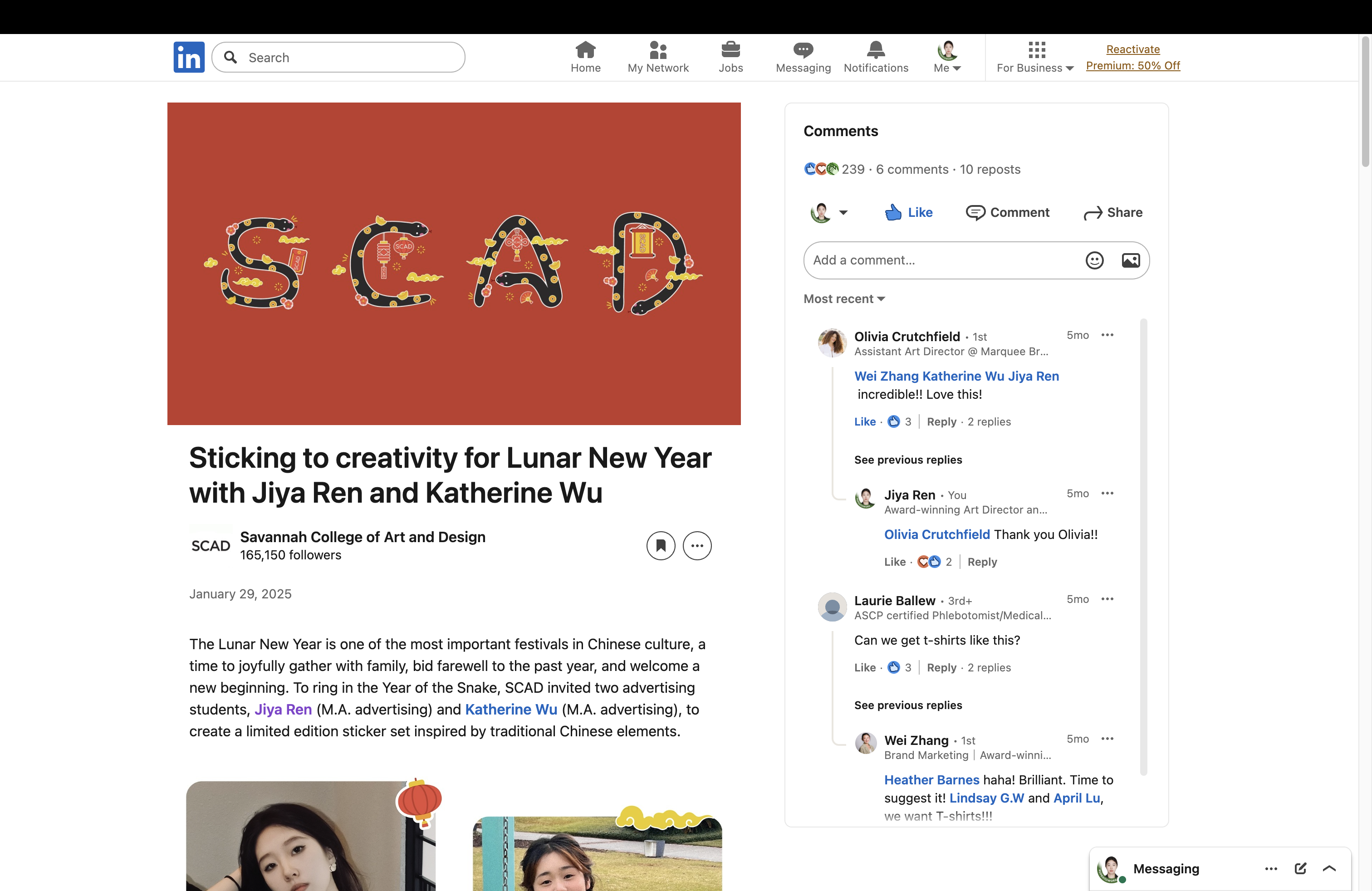Like Laurie Ballew's comment
The width and height of the screenshot is (1372, 891).
864,667
